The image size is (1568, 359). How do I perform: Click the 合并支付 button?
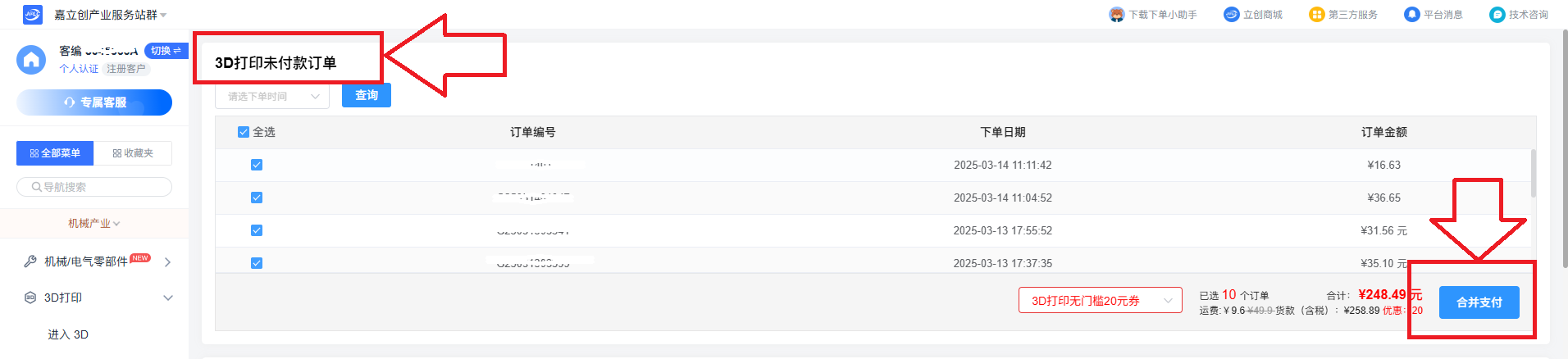coord(1479,302)
